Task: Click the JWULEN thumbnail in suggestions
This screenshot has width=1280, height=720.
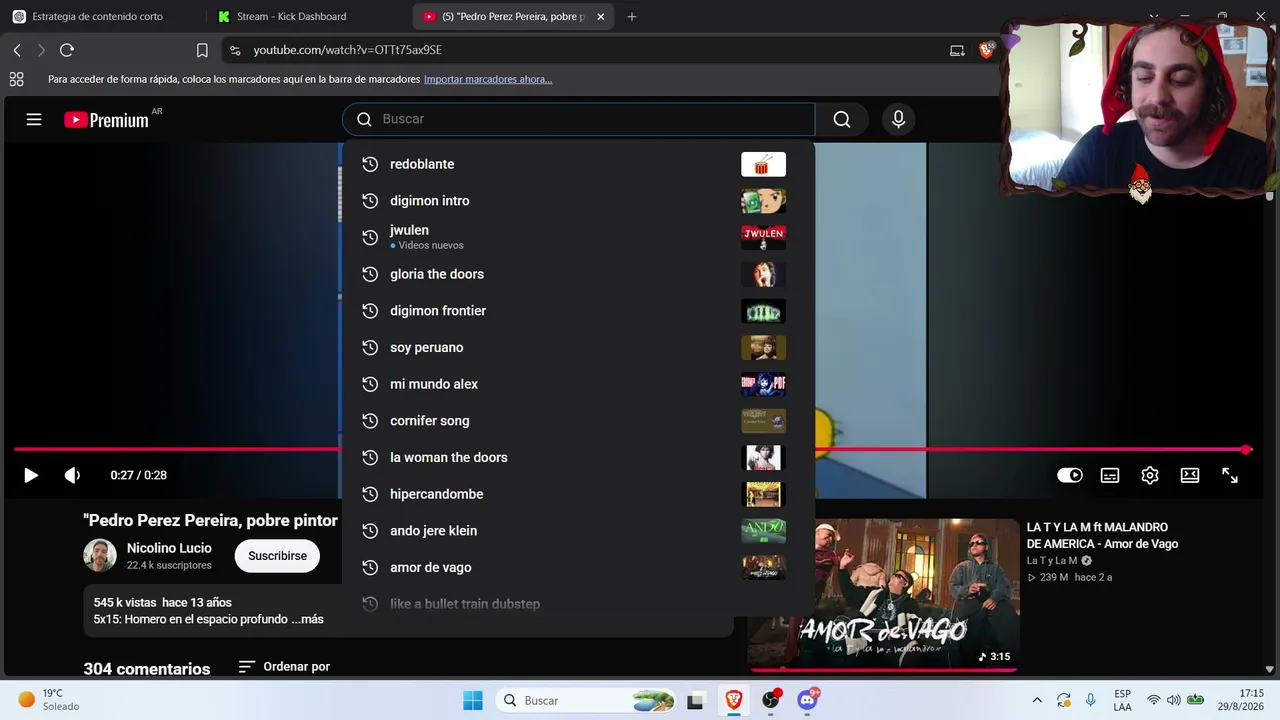Action: tap(763, 237)
